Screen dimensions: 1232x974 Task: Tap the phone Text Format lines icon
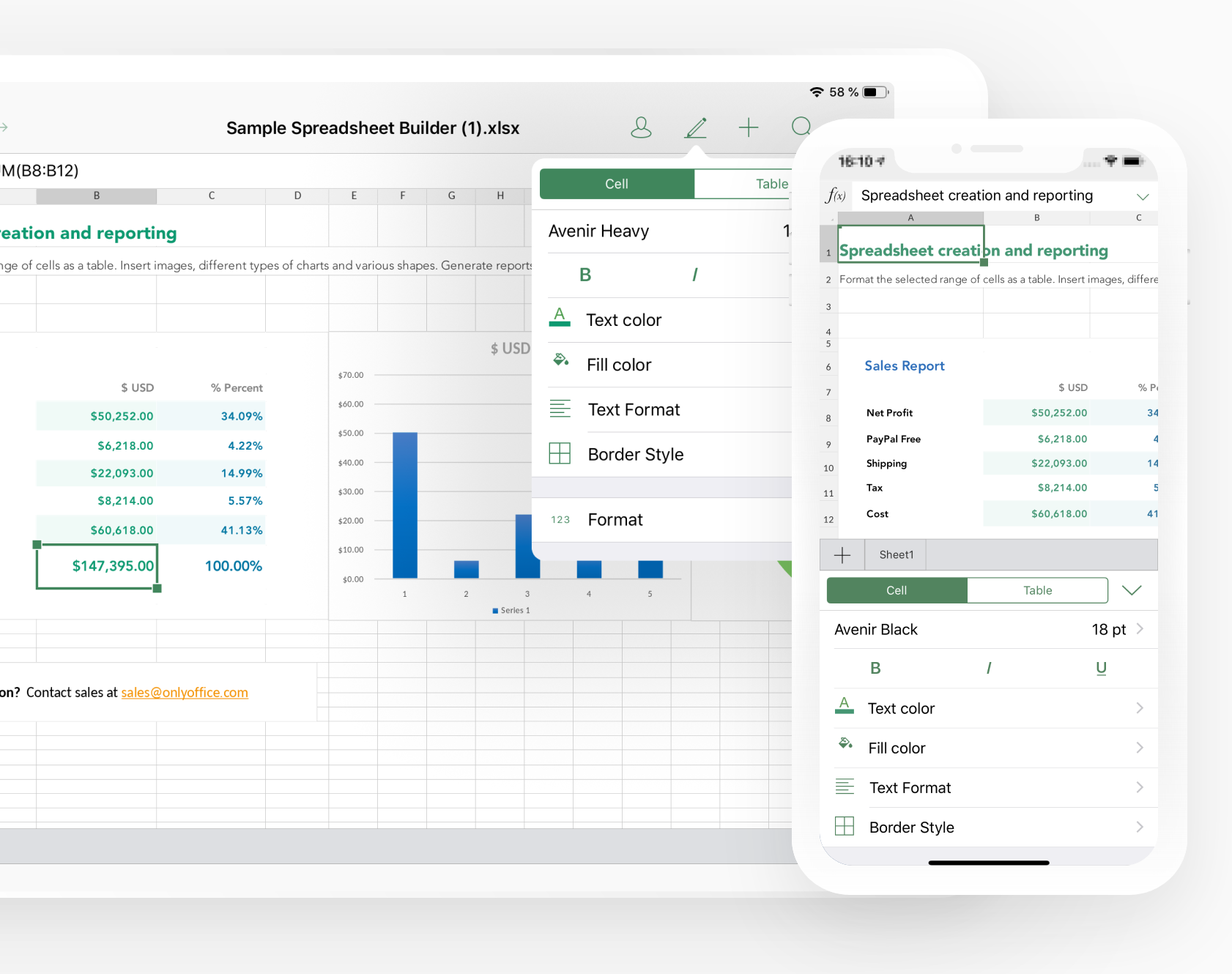[x=845, y=787]
